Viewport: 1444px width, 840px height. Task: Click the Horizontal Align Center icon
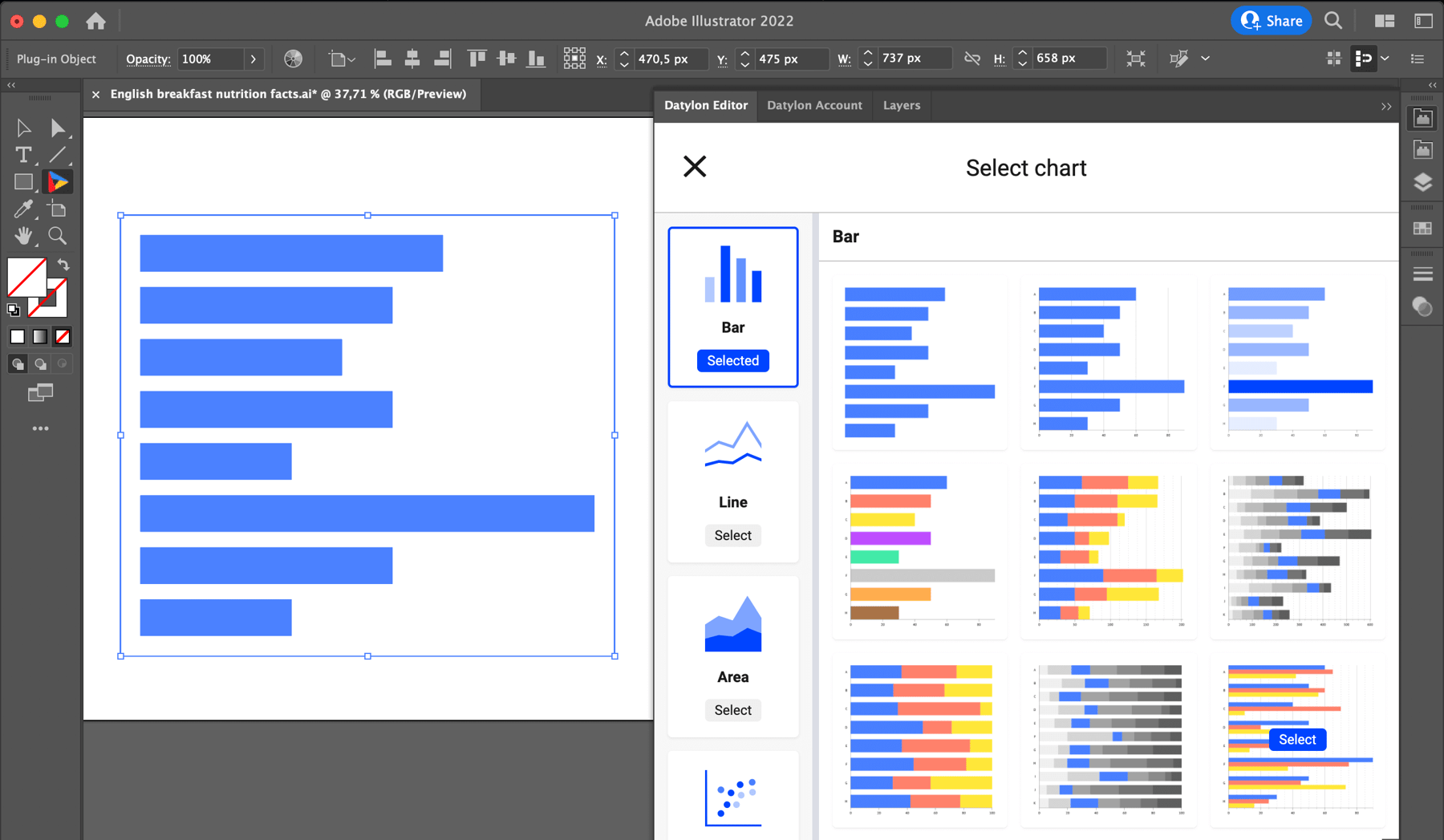[412, 59]
